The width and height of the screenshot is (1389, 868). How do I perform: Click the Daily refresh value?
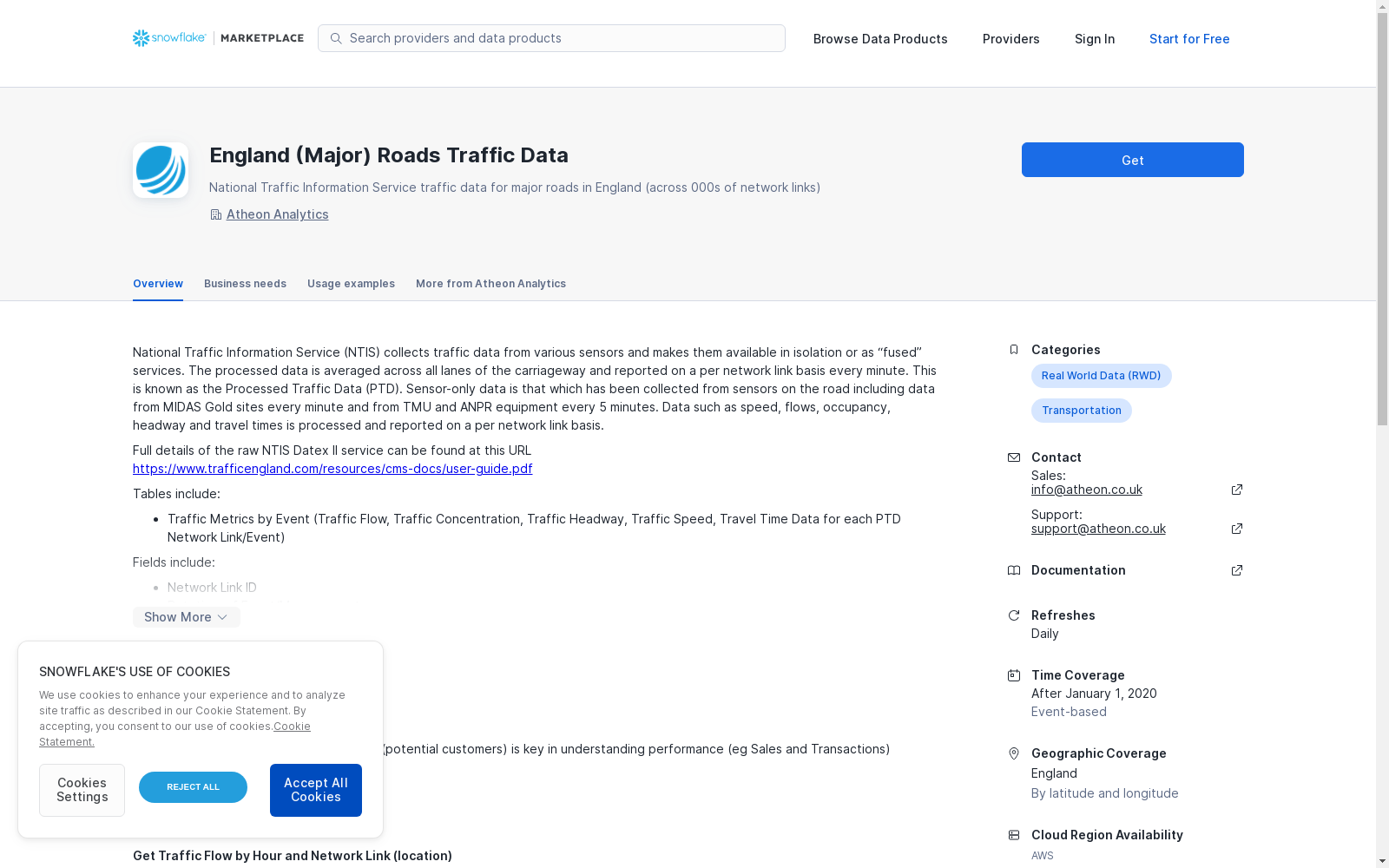coord(1044,634)
